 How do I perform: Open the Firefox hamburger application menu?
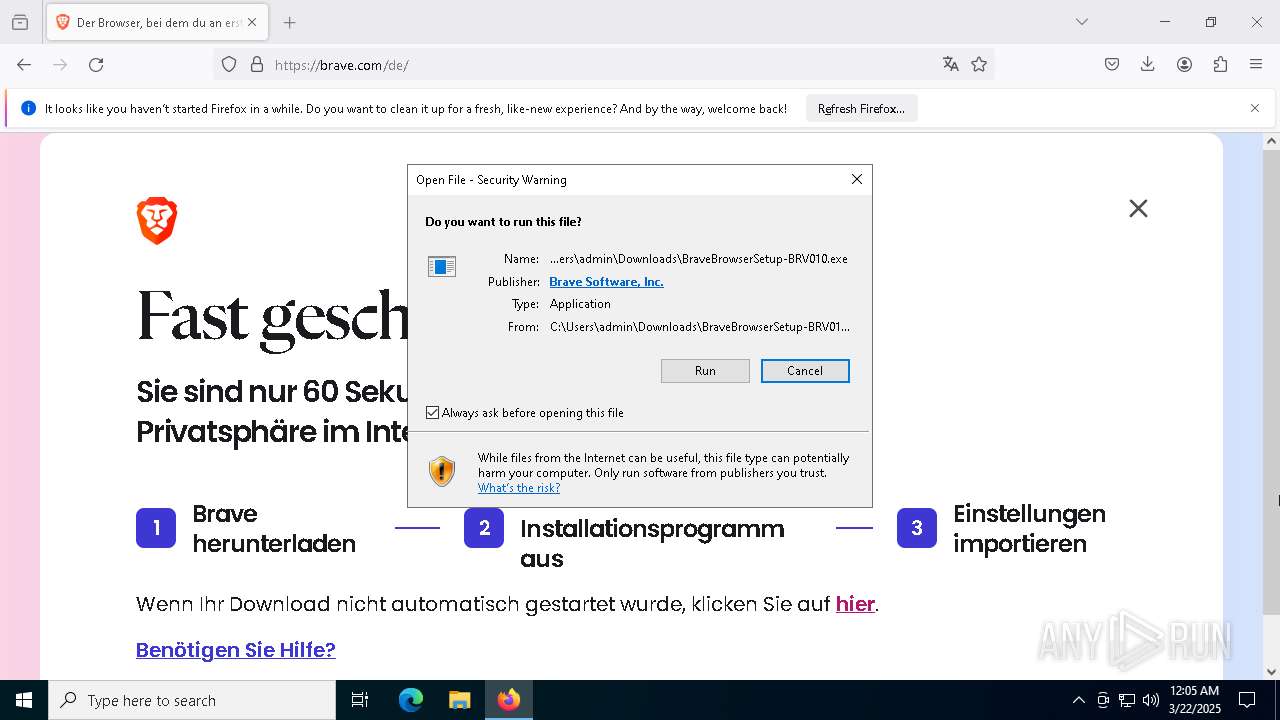click(1256, 65)
